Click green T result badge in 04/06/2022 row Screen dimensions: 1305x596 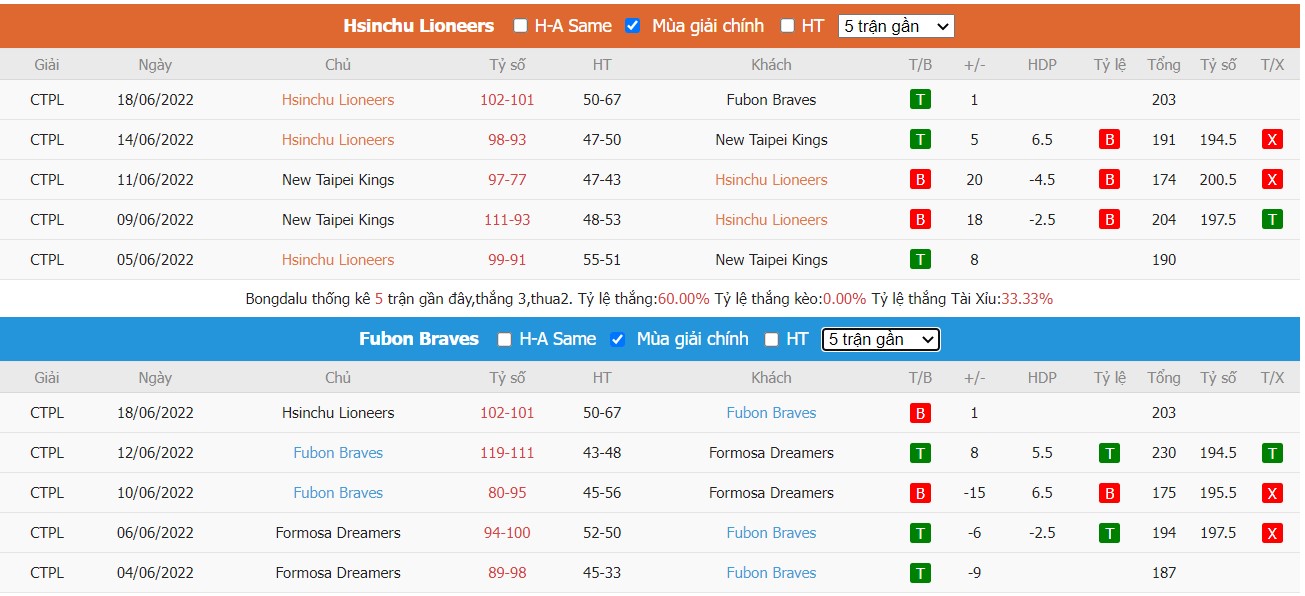click(920, 573)
